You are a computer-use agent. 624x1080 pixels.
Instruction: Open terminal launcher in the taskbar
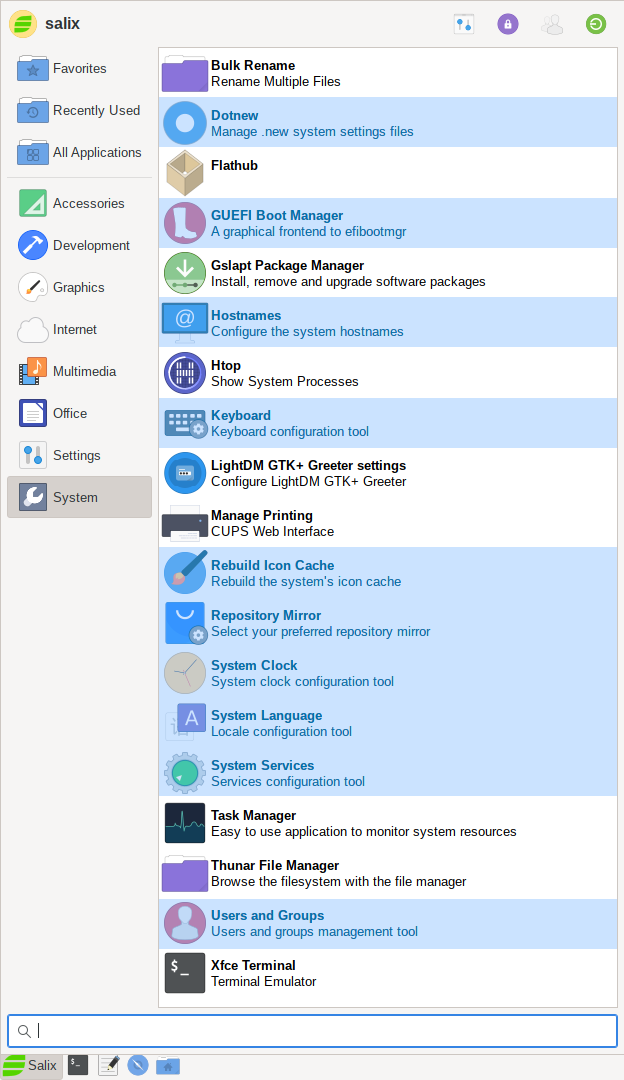[x=78, y=1066]
